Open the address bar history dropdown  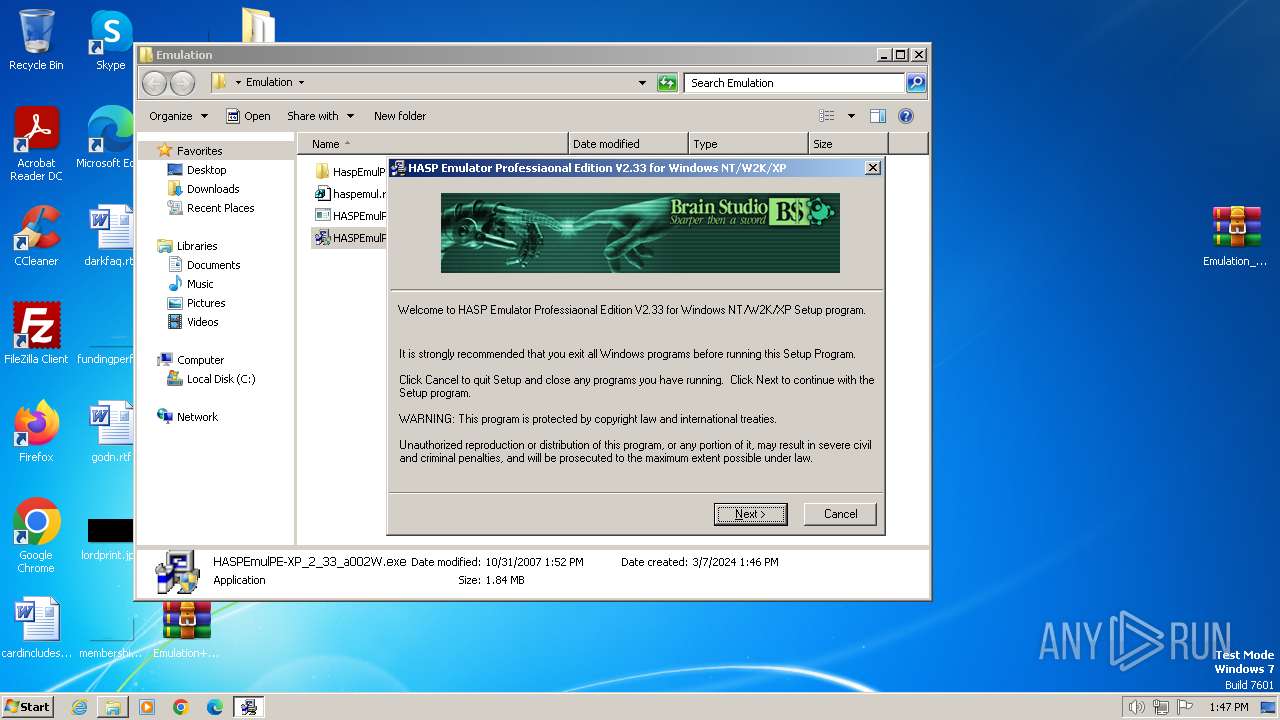click(642, 83)
